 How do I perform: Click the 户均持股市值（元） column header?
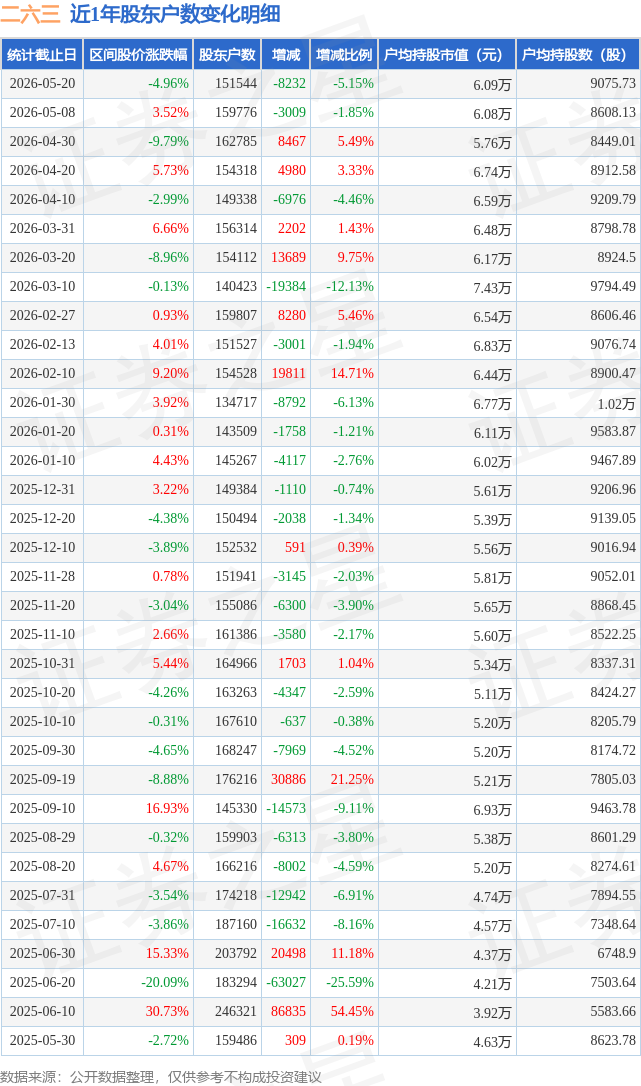(x=447, y=55)
